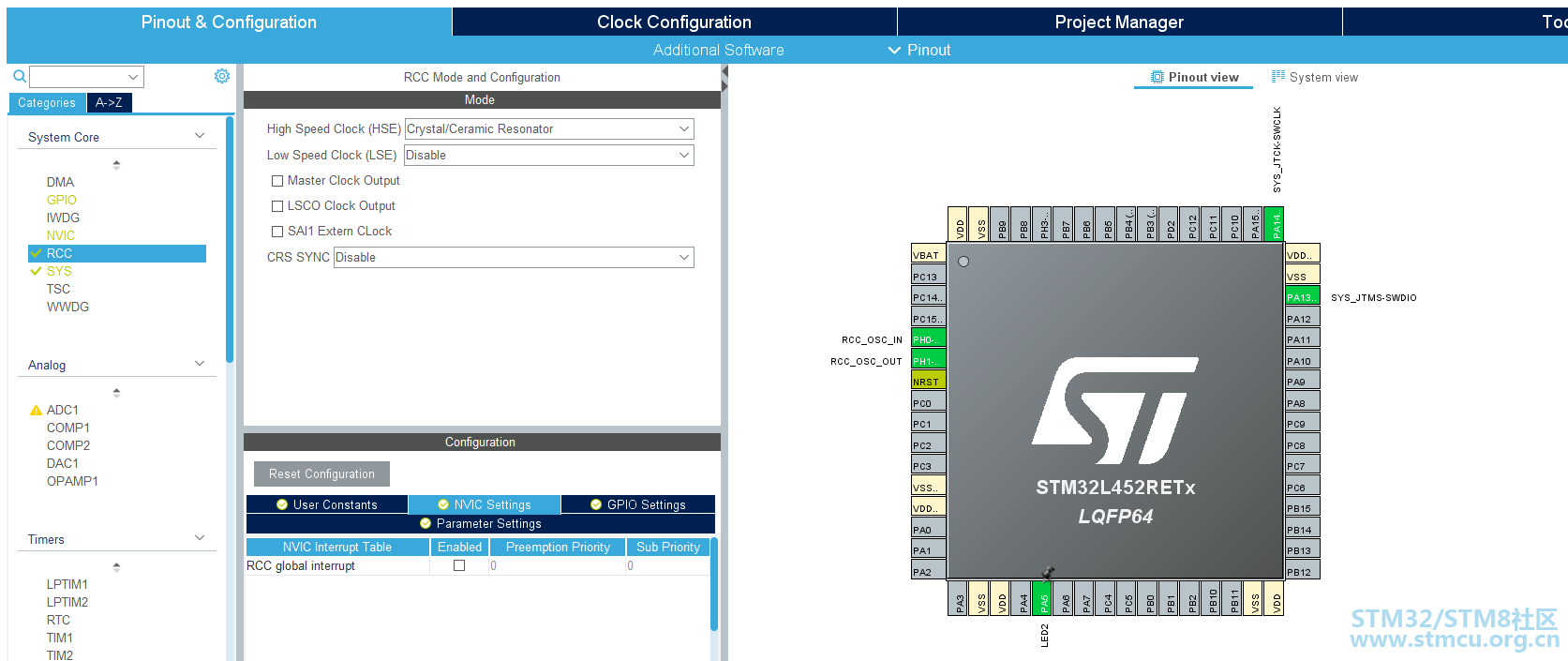Screen dimensions: 1568x661
Task: Switch to the Clock Configuration tab
Action: point(674,22)
